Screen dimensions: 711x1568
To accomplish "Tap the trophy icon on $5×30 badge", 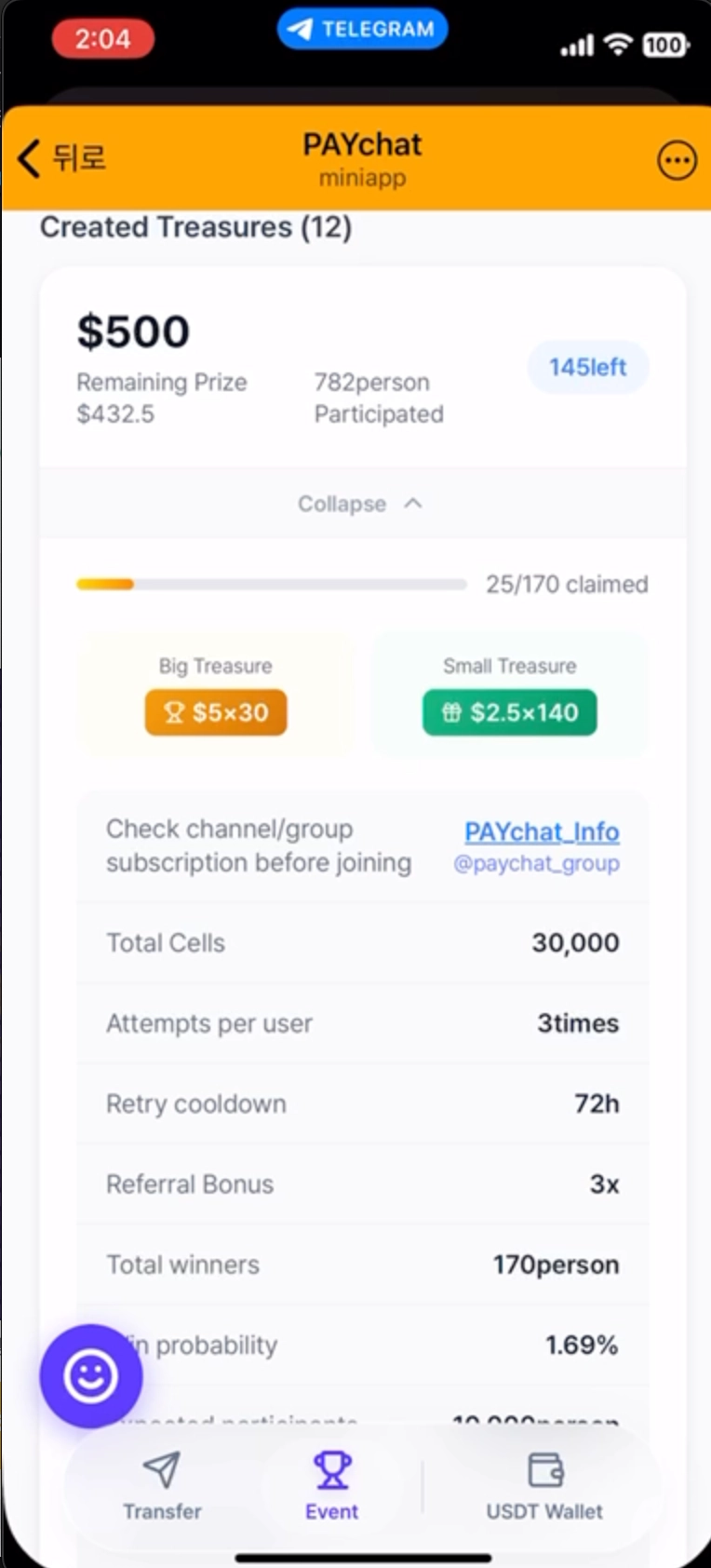I will click(174, 712).
